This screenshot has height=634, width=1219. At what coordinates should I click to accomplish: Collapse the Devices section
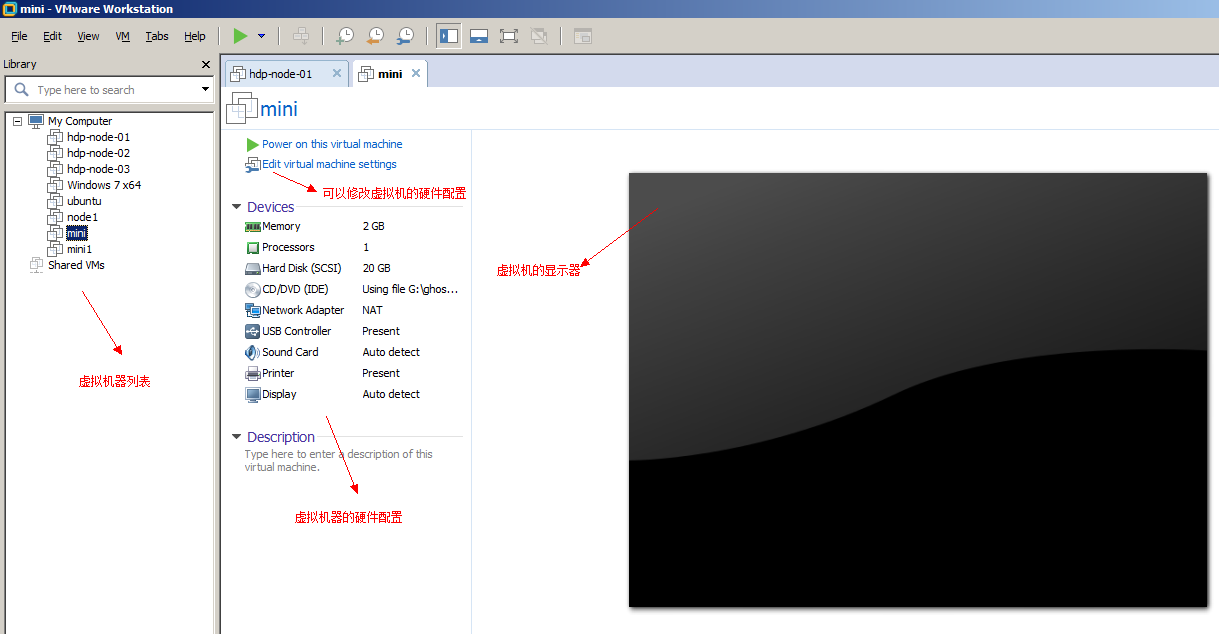coord(237,207)
